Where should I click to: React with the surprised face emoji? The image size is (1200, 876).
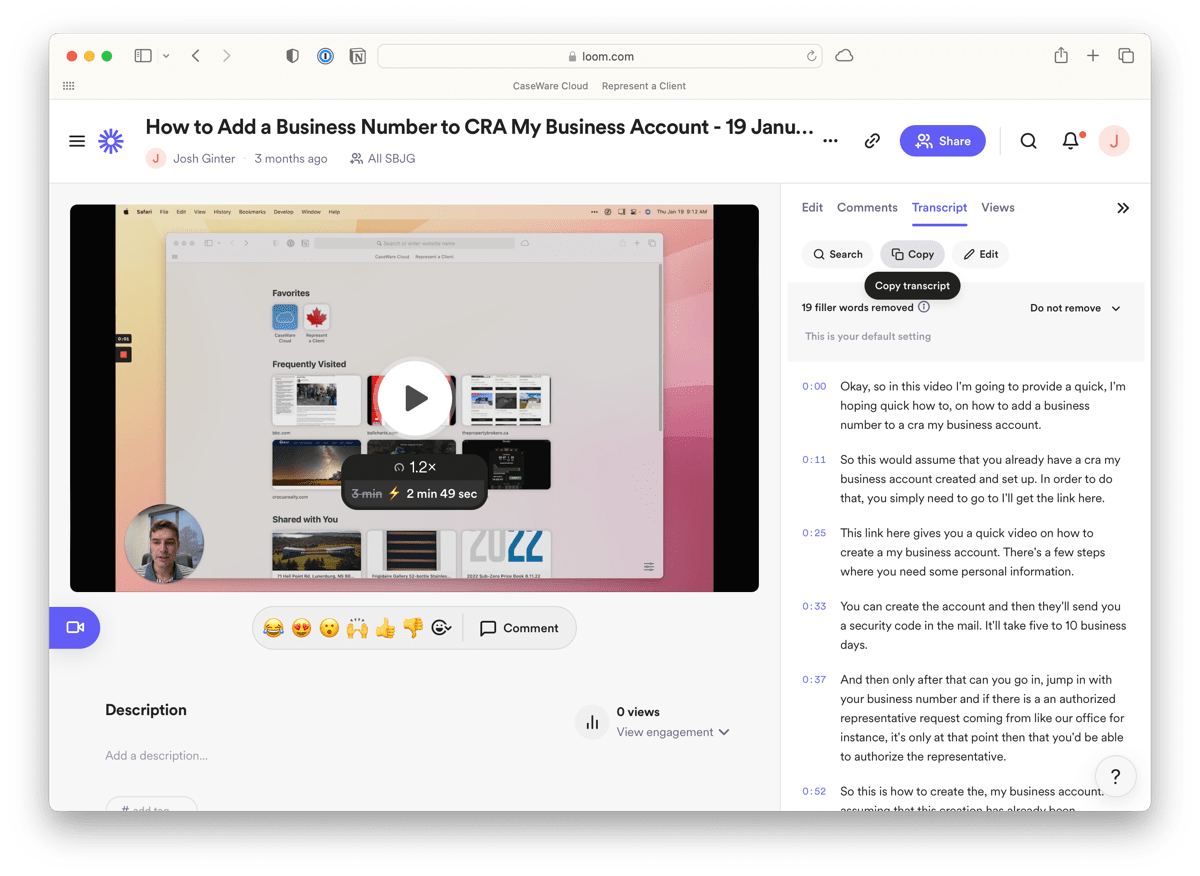pos(329,628)
